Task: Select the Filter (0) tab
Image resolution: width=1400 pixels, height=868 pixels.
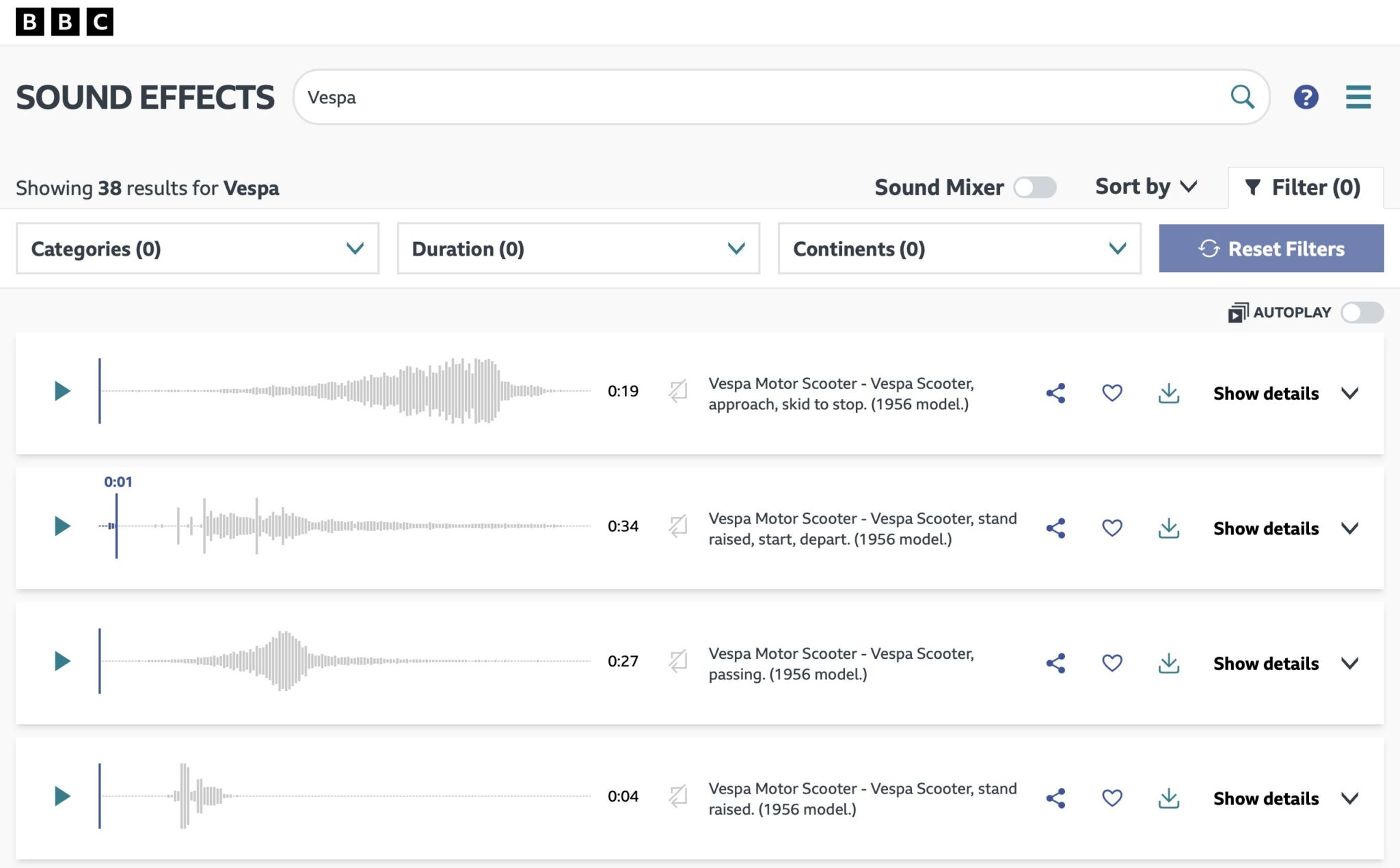Action: [1306, 187]
